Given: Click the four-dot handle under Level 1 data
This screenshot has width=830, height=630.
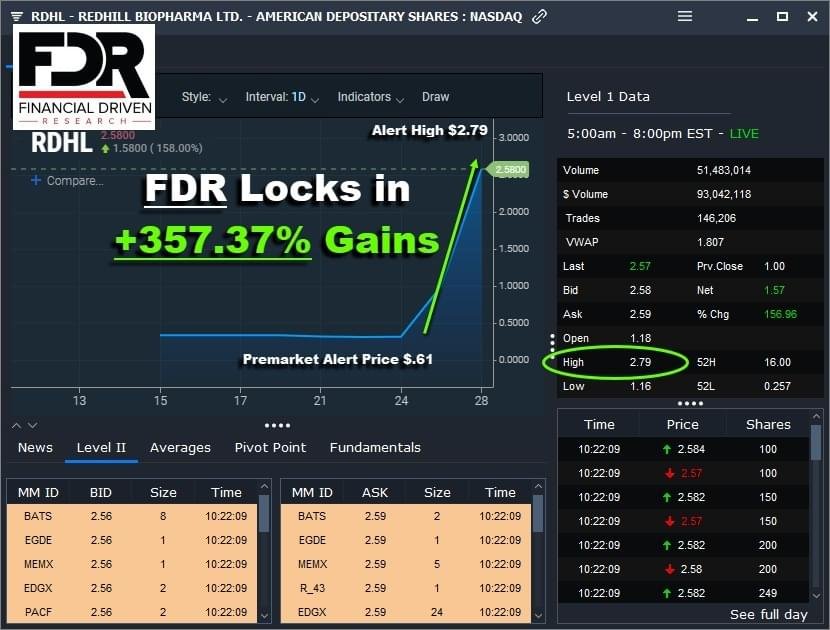Looking at the screenshot, I should tap(691, 403).
